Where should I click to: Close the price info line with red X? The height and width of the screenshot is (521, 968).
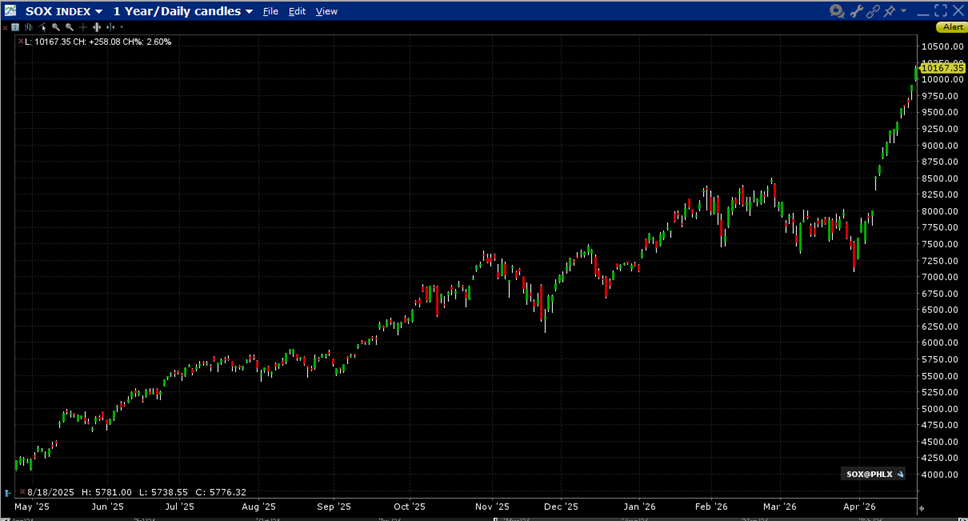(20, 42)
